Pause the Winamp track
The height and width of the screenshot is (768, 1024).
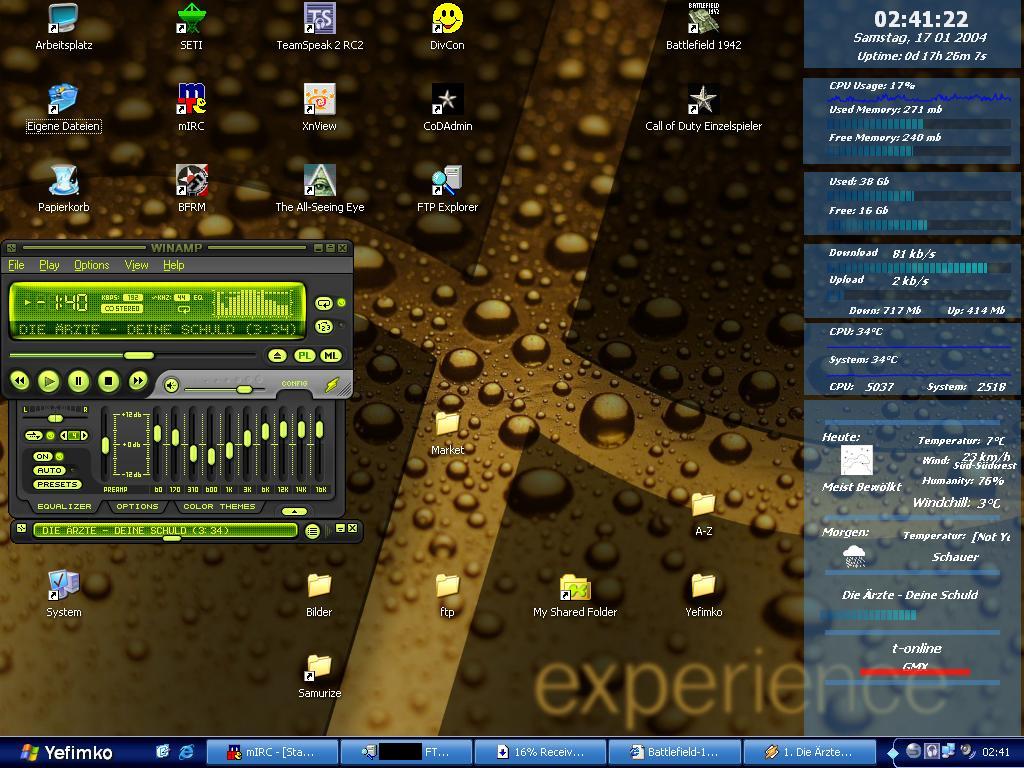[x=79, y=381]
